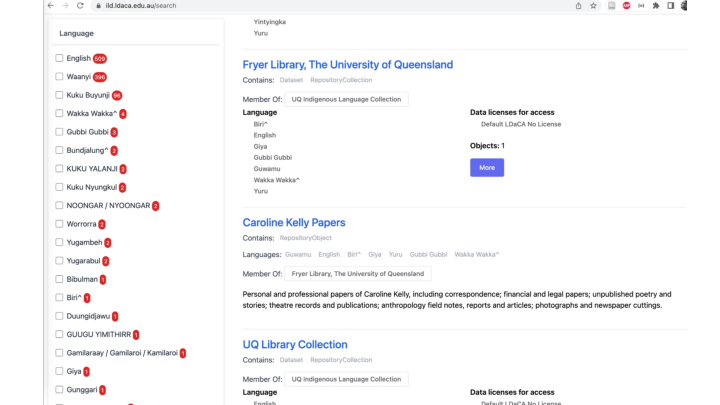Image resolution: width=720 pixels, height=405 pixels.
Task: Check the Waanyi language filter
Action: (x=59, y=76)
